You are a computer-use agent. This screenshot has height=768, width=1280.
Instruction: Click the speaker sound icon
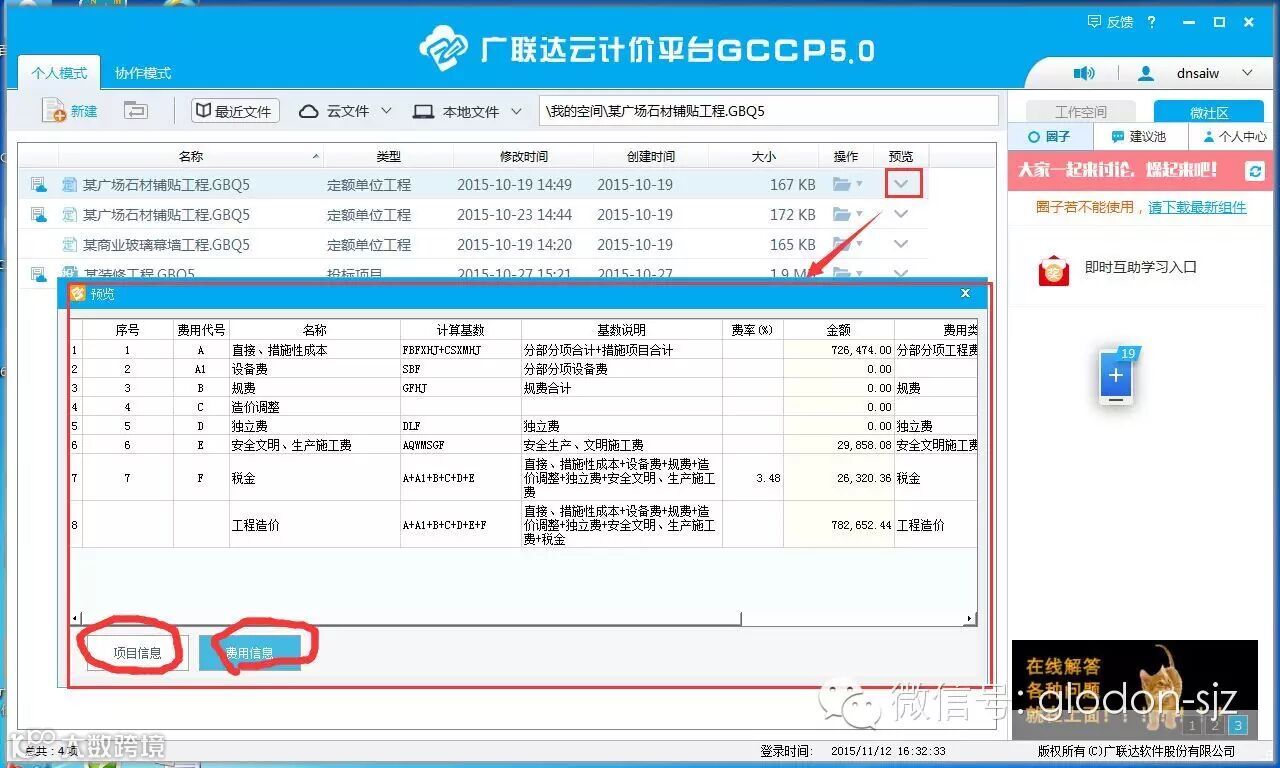coord(1084,73)
